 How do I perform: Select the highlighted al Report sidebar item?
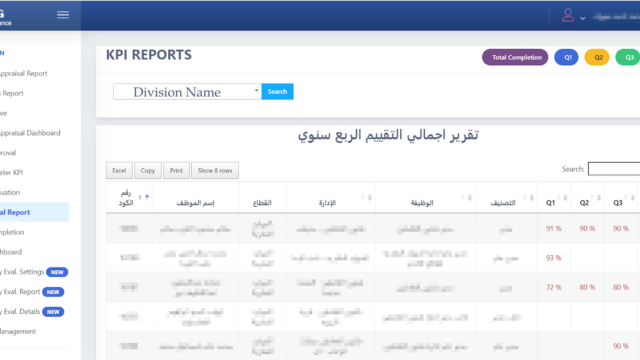[34, 212]
